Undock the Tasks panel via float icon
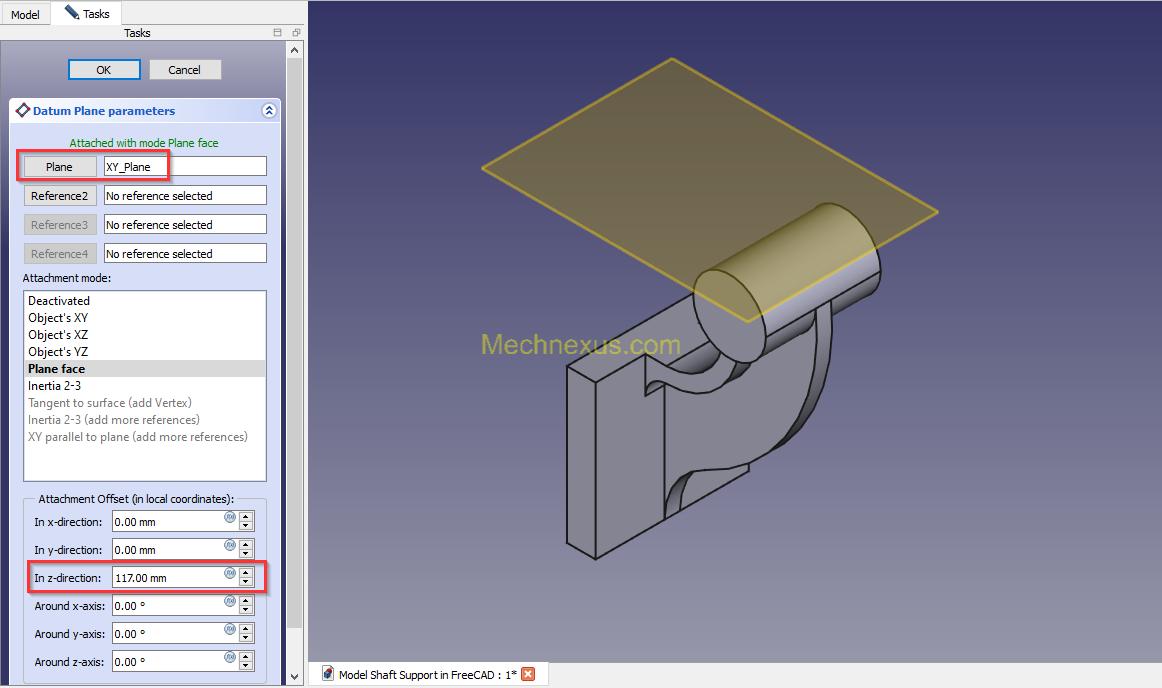Viewport: 1162px width, 688px height. point(296,33)
